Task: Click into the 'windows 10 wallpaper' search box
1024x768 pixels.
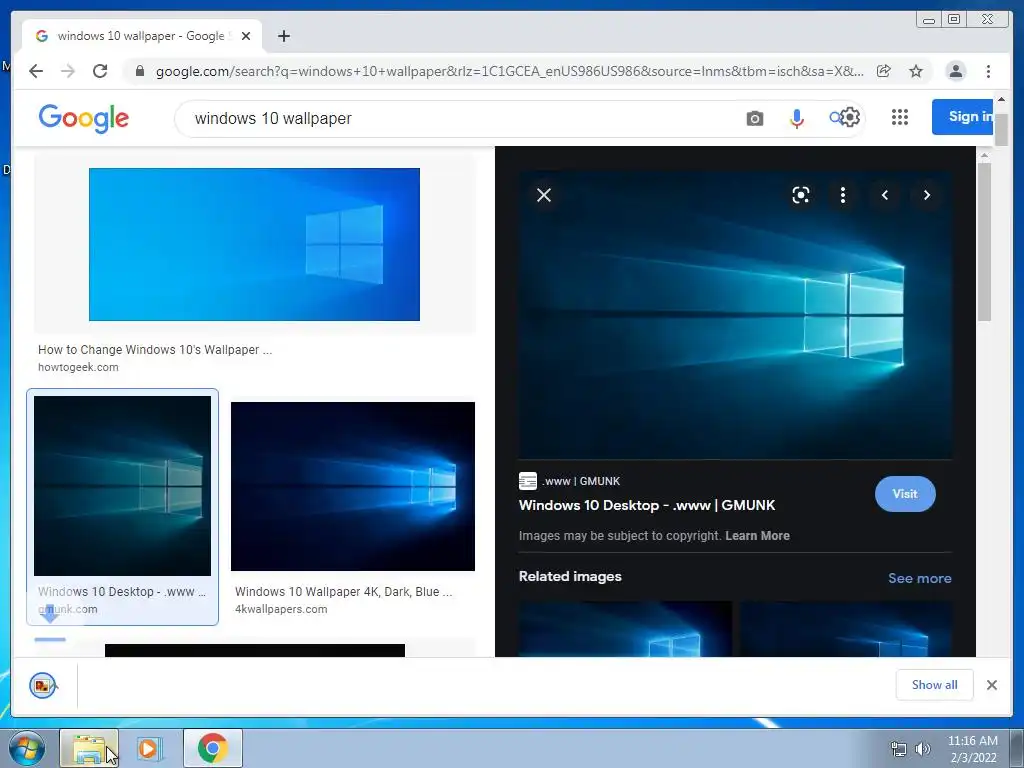Action: pos(457,118)
